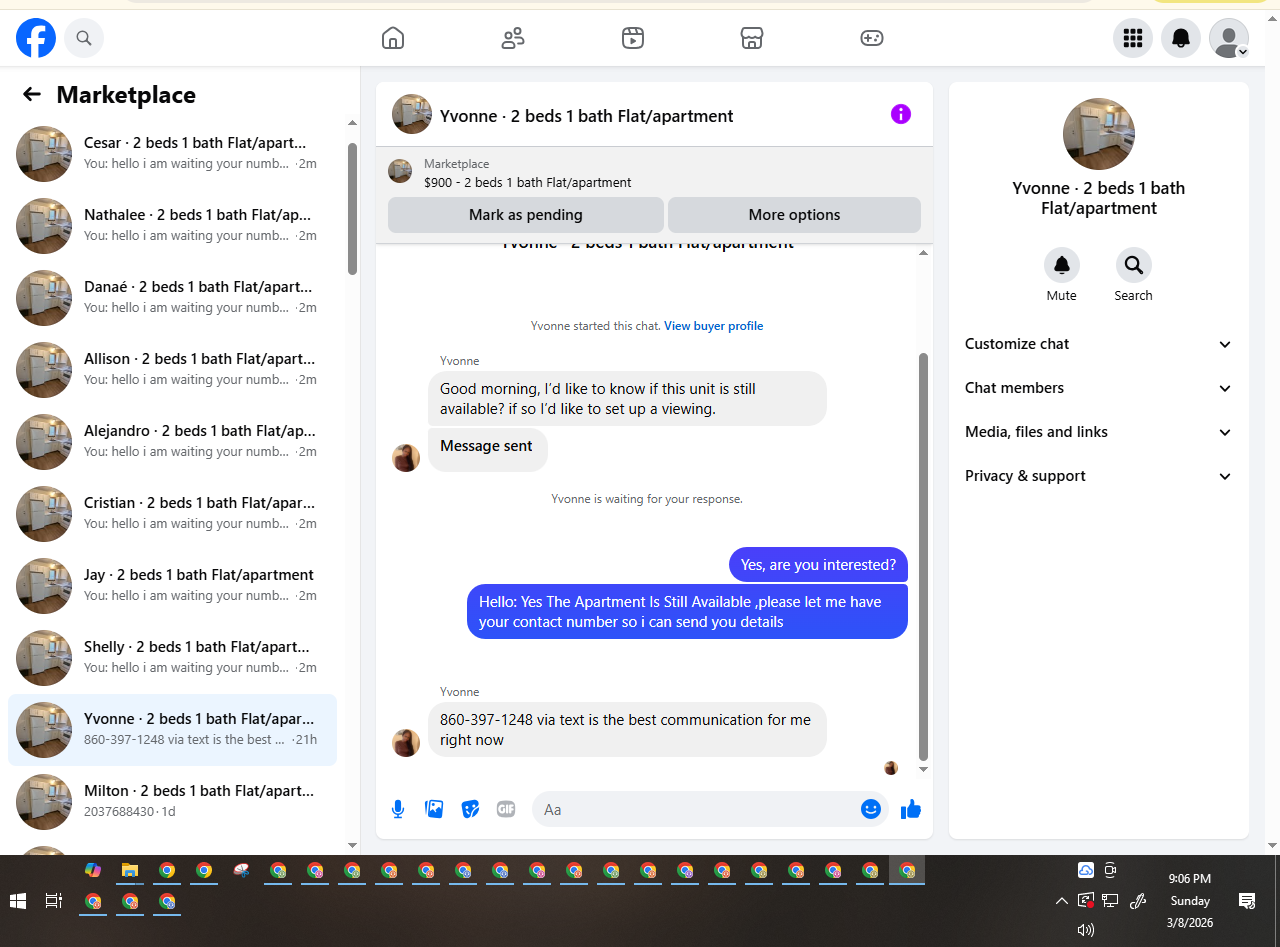Screen dimensions: 1280x947
Task: Open Danaé's conversation in the list
Action: click(172, 298)
